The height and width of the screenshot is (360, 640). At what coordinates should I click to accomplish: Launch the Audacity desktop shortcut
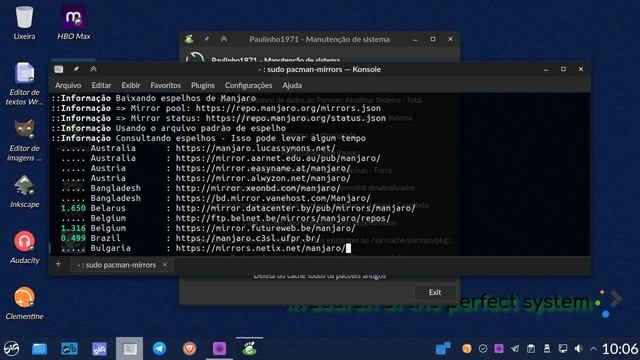coord(24,247)
